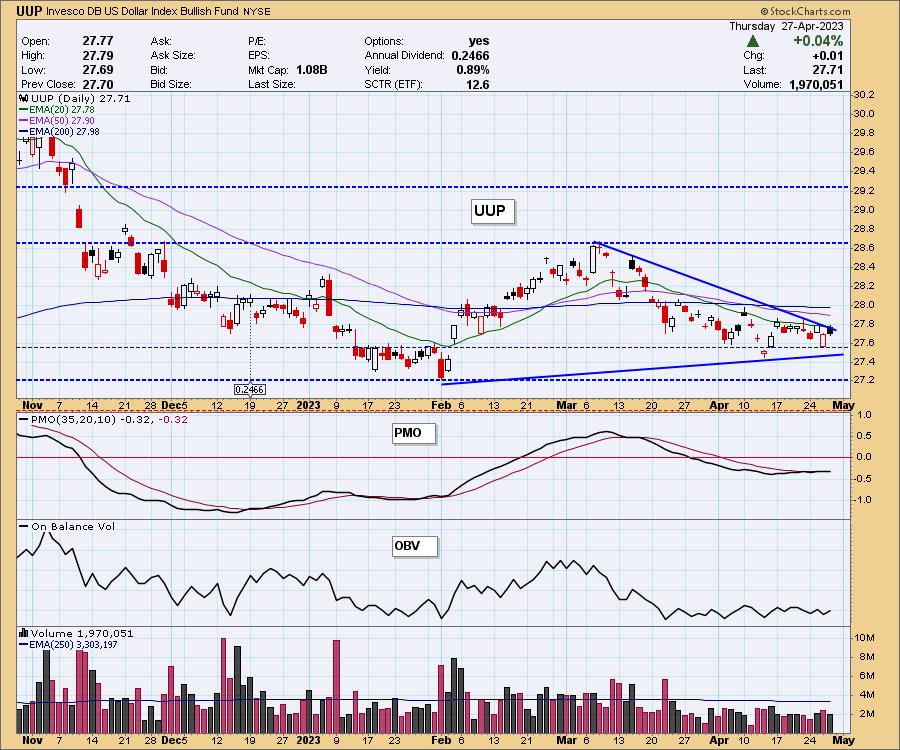
Task: Click the Invesco DB US Dollar fund name
Action: (x=142, y=11)
